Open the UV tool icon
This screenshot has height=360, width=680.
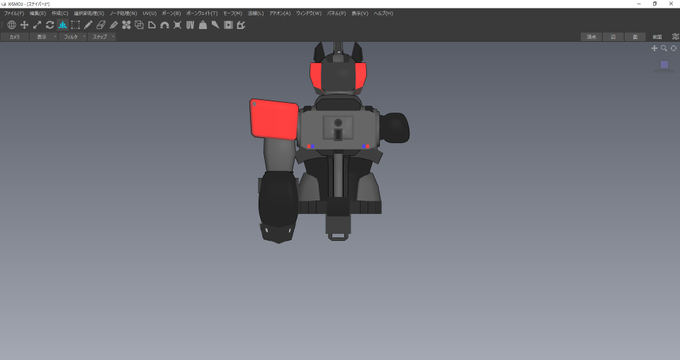click(190, 25)
